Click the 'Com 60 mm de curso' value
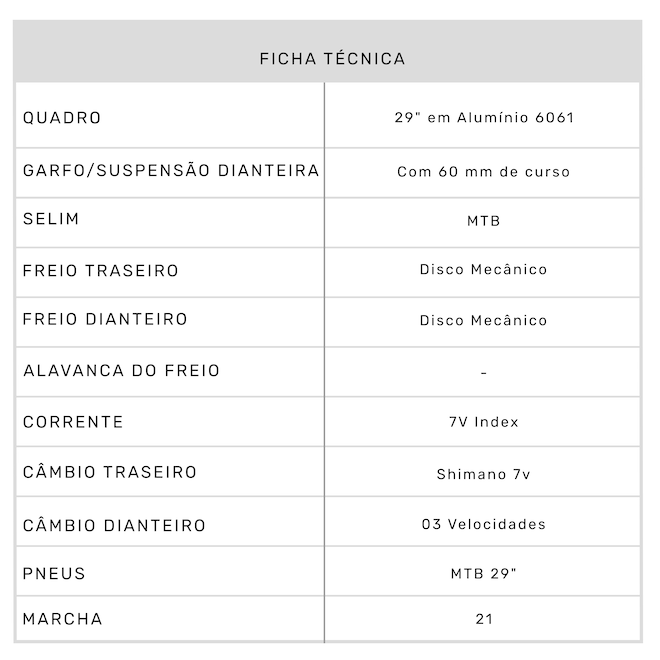This screenshot has height=660, width=660. pos(484,172)
